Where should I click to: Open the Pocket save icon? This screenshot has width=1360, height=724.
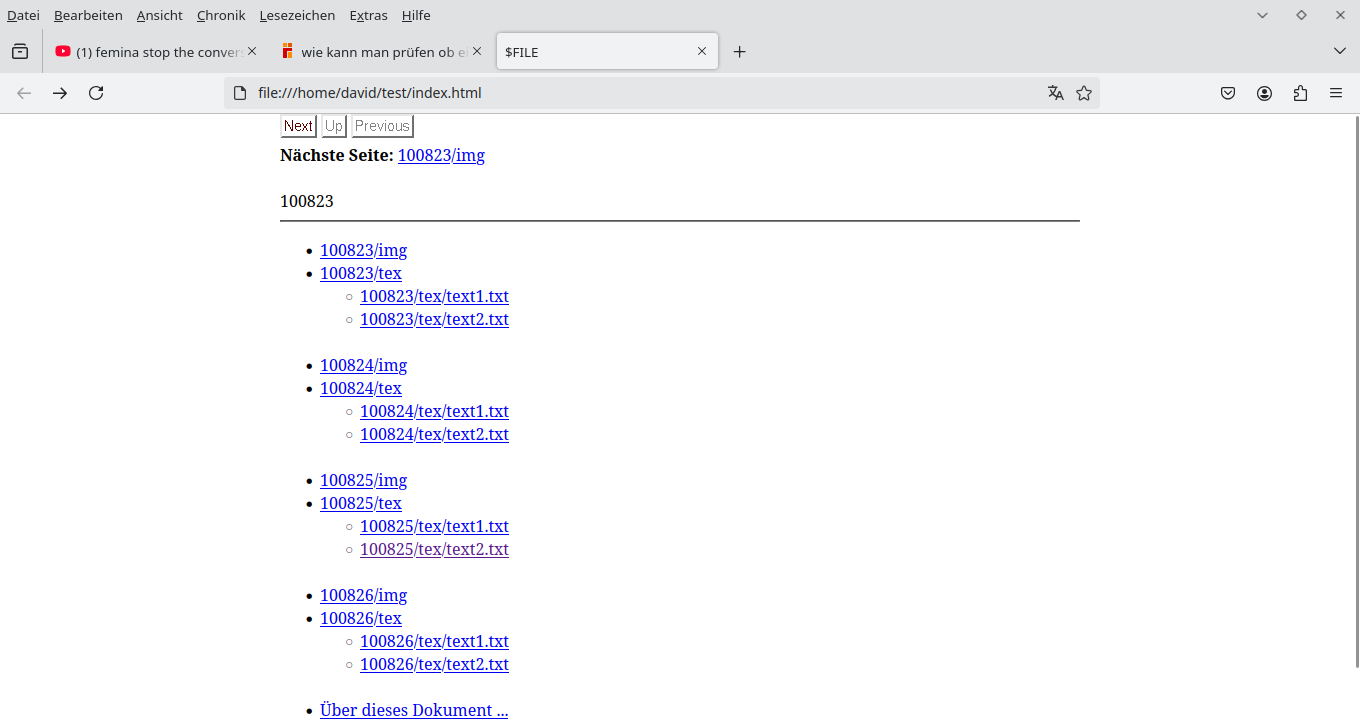click(x=1228, y=93)
